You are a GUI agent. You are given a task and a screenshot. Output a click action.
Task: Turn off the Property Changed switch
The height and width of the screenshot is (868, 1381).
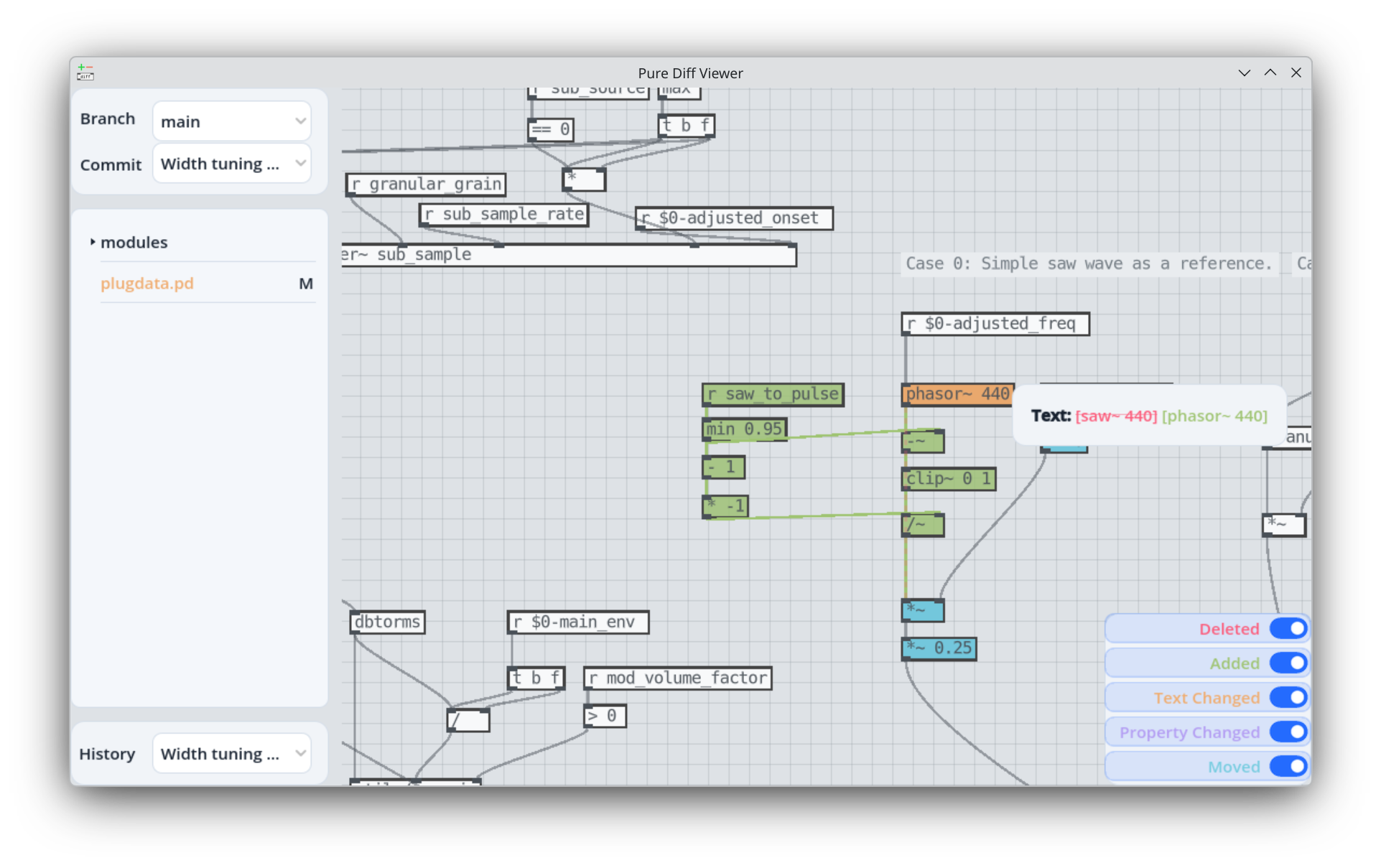tap(1288, 732)
